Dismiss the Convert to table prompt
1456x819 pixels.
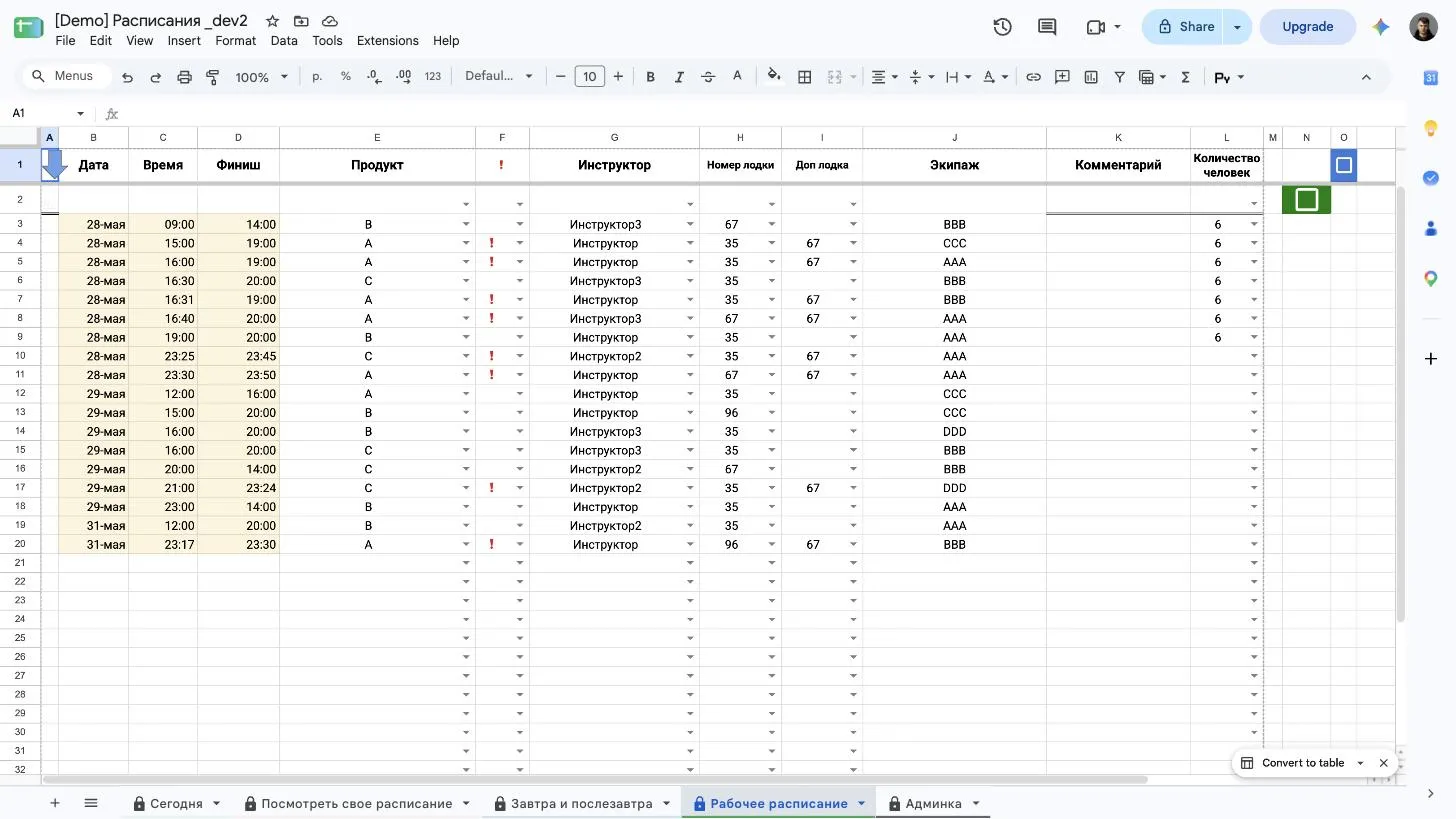pos(1383,763)
